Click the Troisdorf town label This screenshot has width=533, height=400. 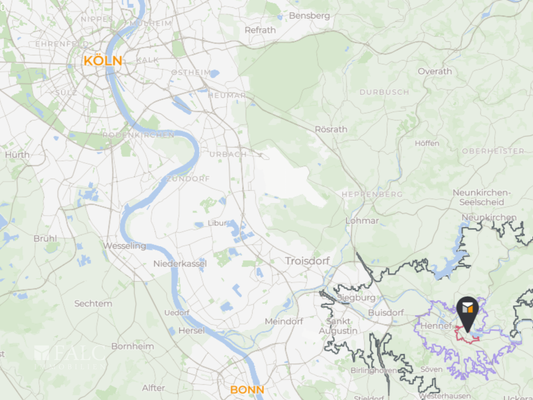coord(307,261)
